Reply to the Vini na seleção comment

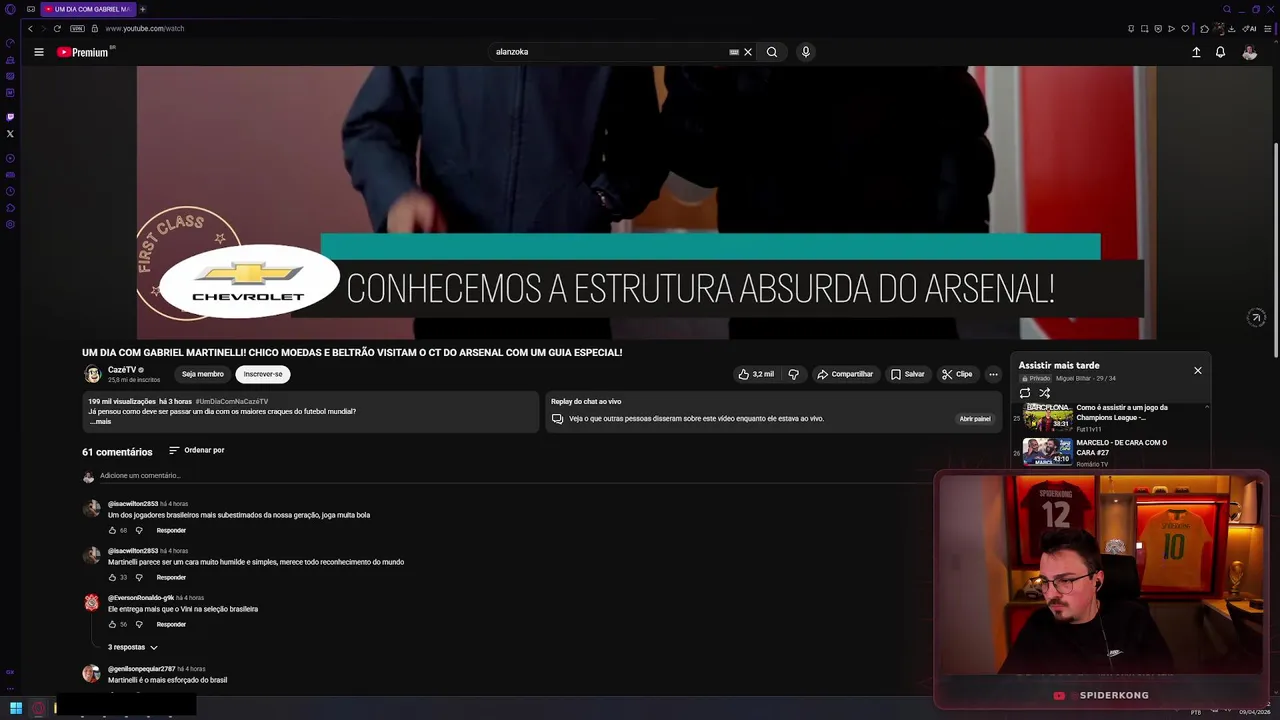pos(171,624)
